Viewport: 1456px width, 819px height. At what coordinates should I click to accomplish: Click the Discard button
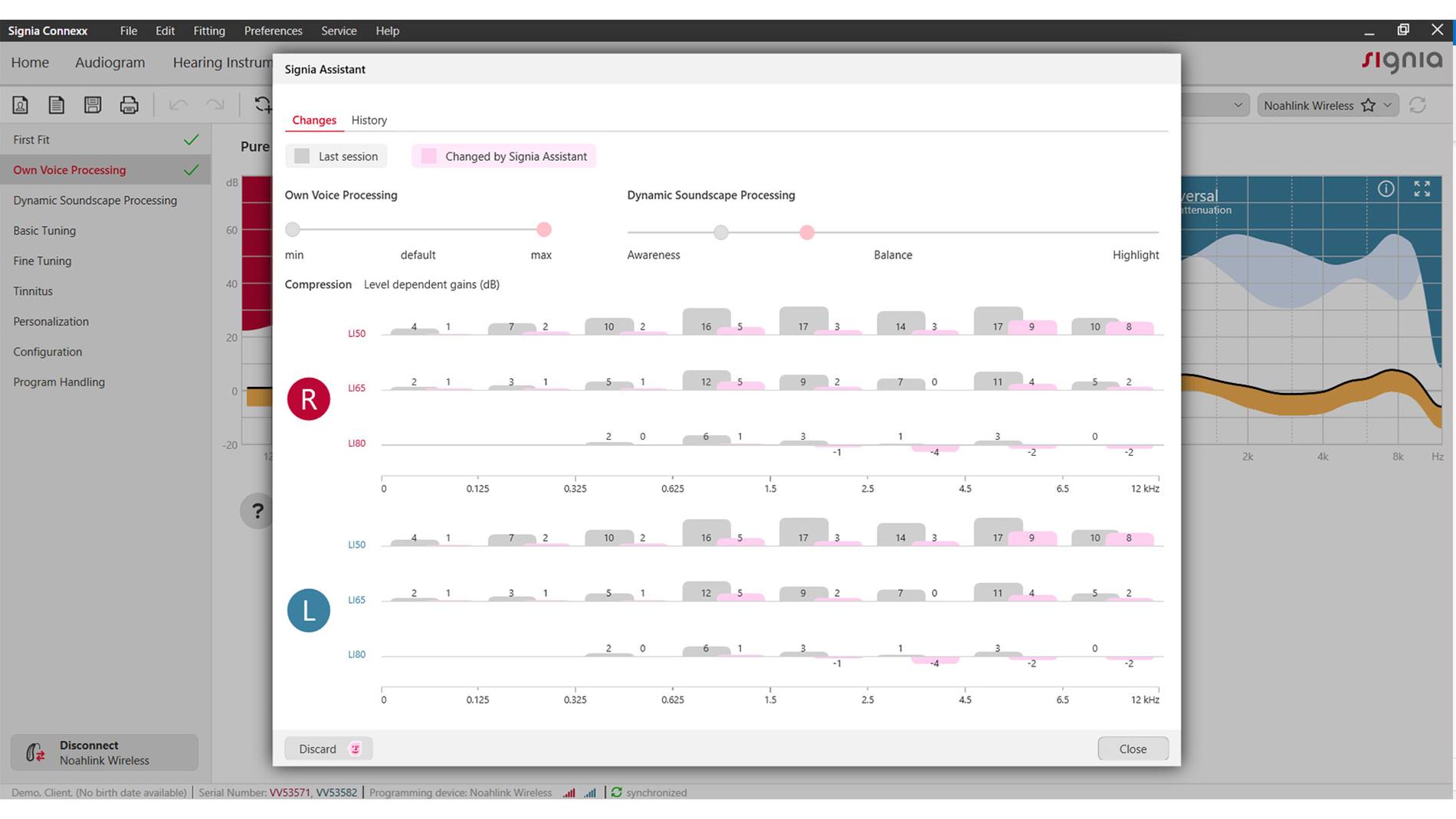(x=328, y=749)
